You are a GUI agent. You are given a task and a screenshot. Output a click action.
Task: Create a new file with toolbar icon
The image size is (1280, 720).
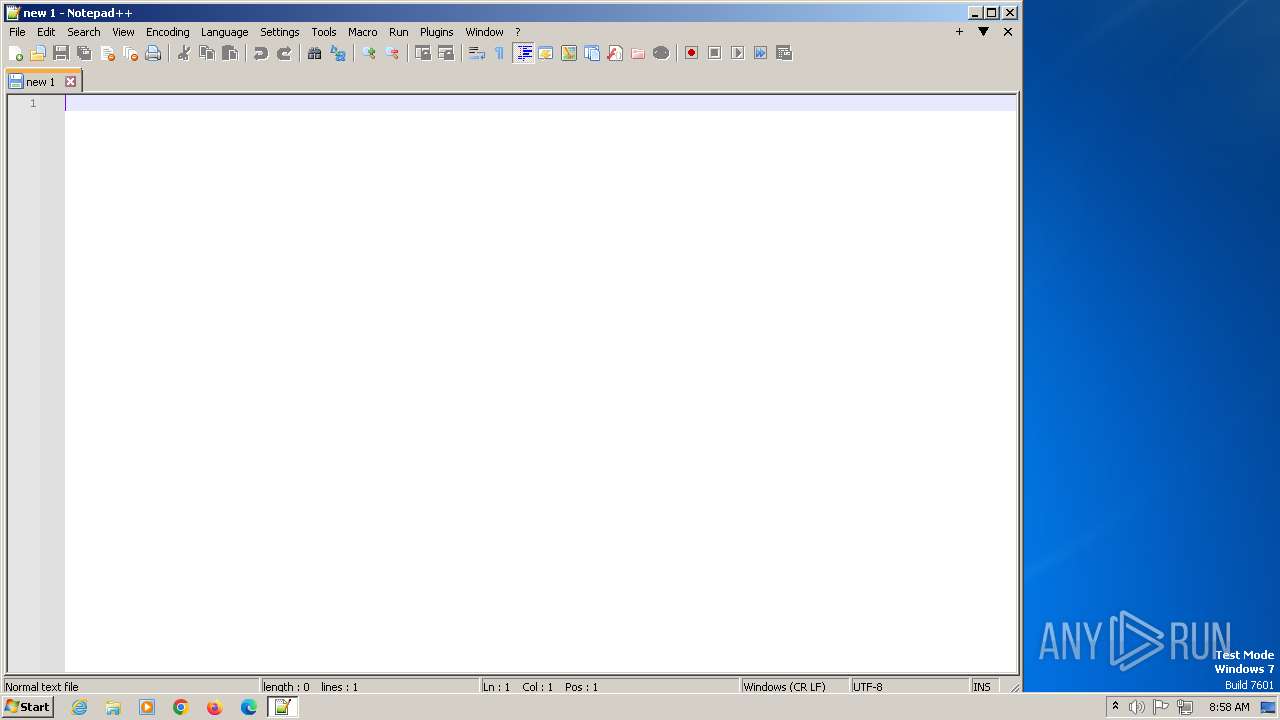(x=15, y=53)
